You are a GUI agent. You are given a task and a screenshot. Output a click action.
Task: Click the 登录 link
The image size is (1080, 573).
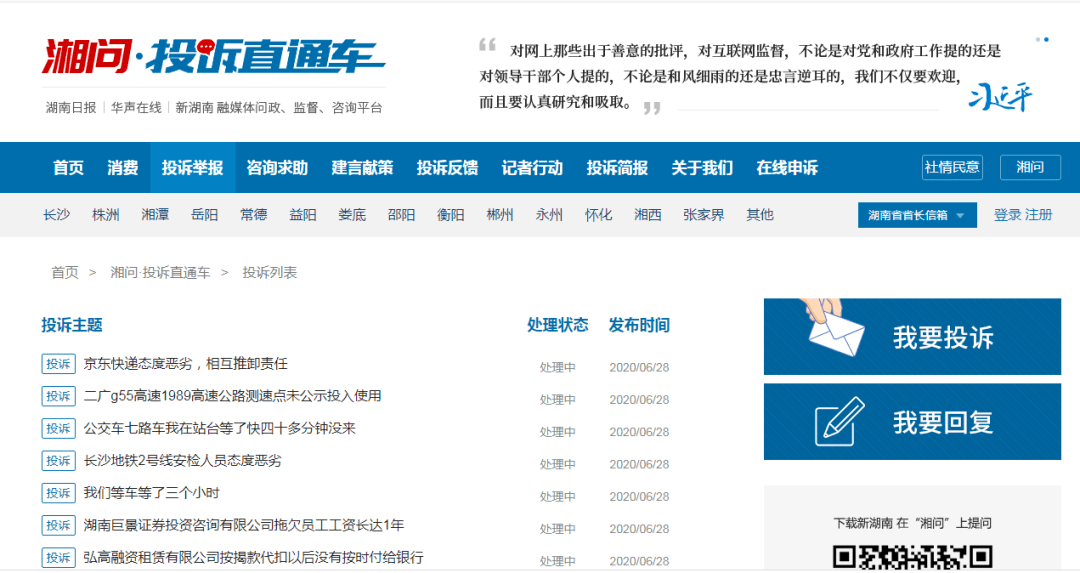[x=1007, y=215]
